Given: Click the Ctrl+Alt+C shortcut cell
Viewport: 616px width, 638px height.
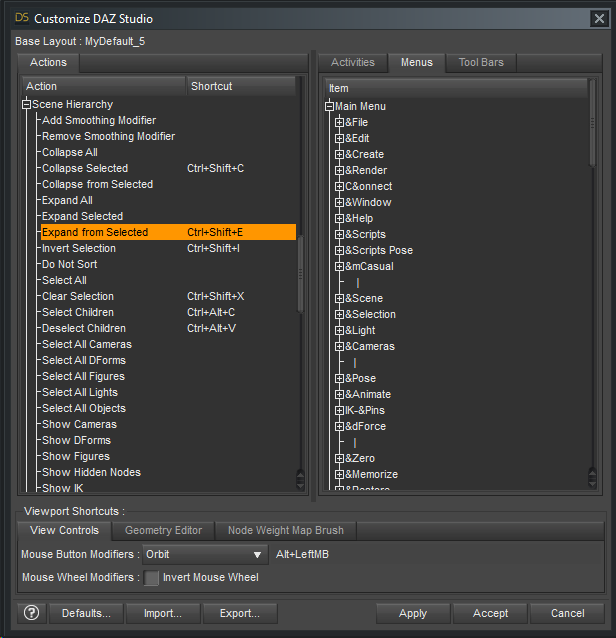Looking at the screenshot, I should [x=211, y=312].
